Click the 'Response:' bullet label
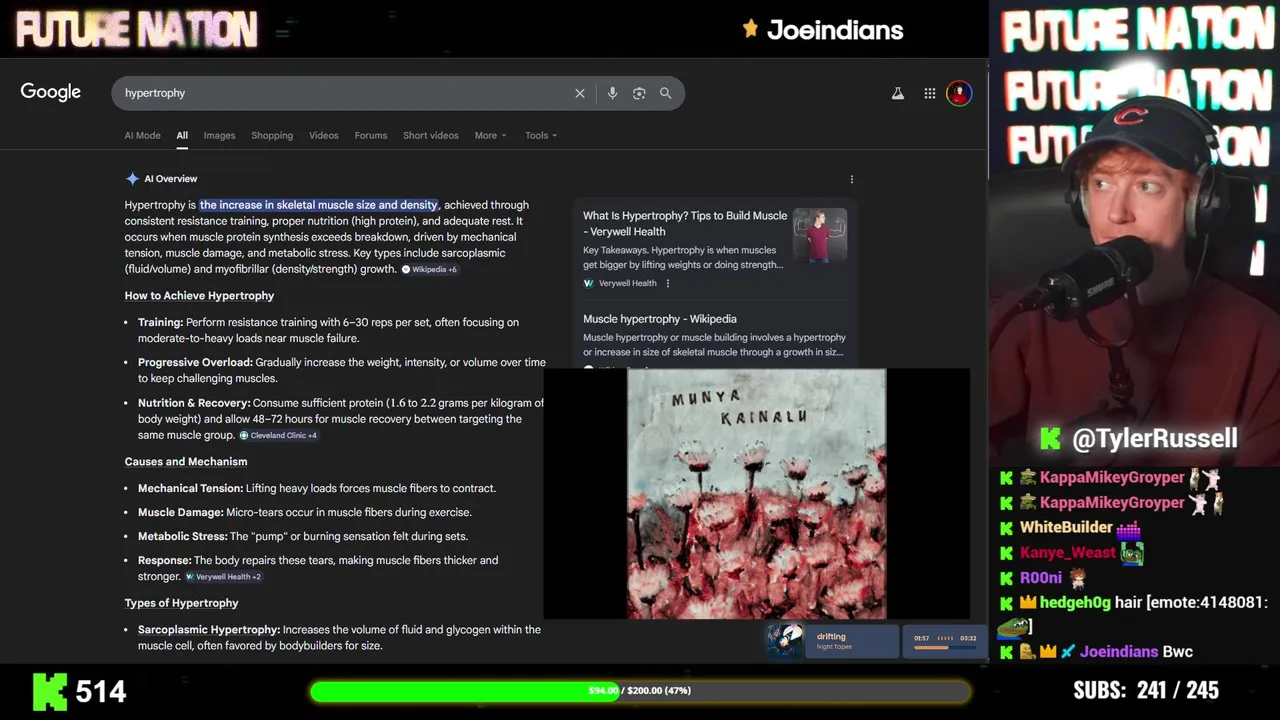Image resolution: width=1280 pixels, height=720 pixels. click(x=165, y=560)
